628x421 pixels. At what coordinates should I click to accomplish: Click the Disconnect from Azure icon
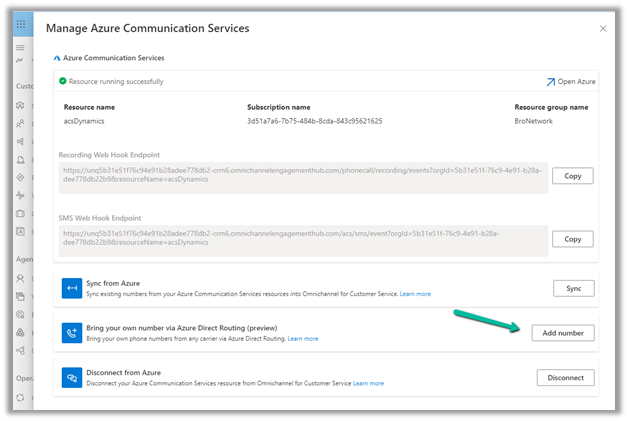[x=72, y=377]
